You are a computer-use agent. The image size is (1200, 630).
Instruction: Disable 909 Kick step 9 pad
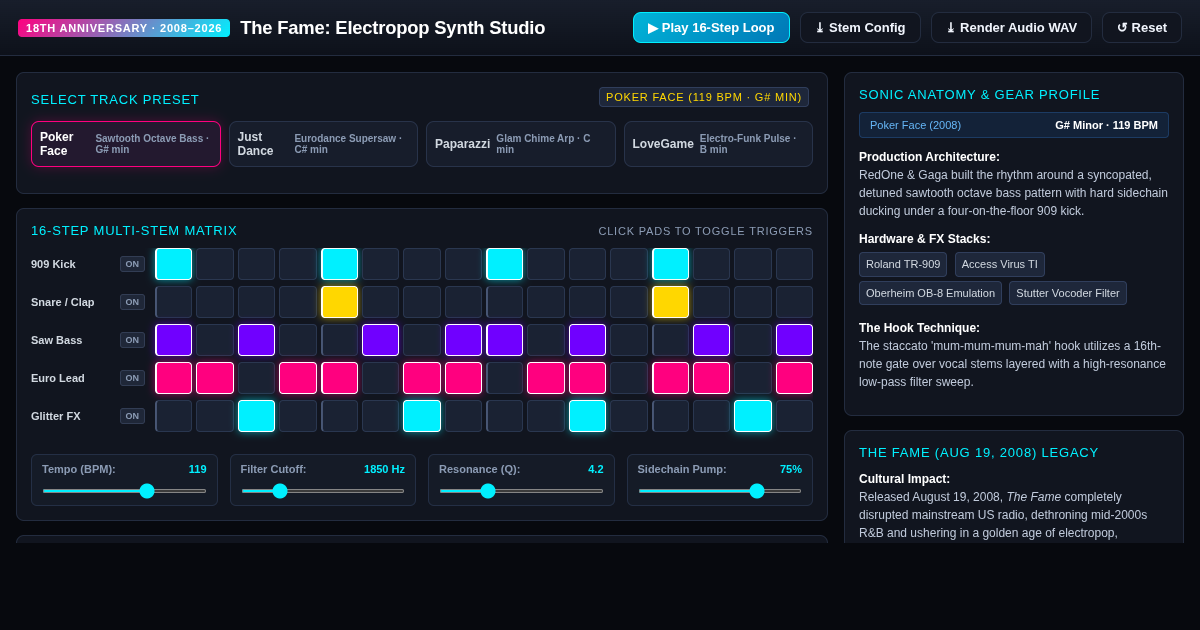tap(505, 264)
